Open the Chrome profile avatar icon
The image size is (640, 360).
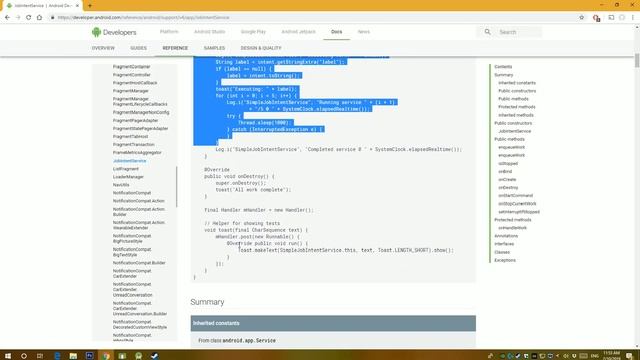pos(622,18)
